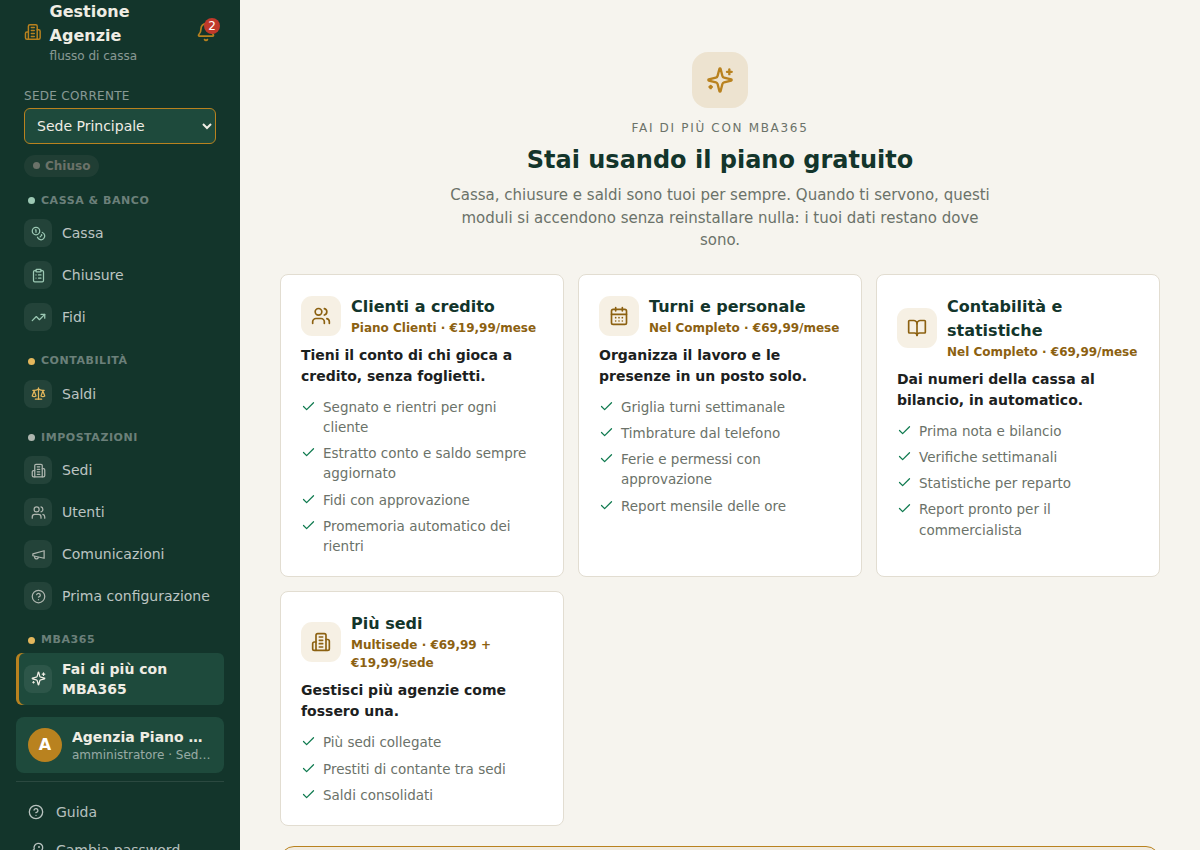This screenshot has width=1200, height=850.
Task: Click the large sparkle icon above page heading
Action: click(x=720, y=80)
